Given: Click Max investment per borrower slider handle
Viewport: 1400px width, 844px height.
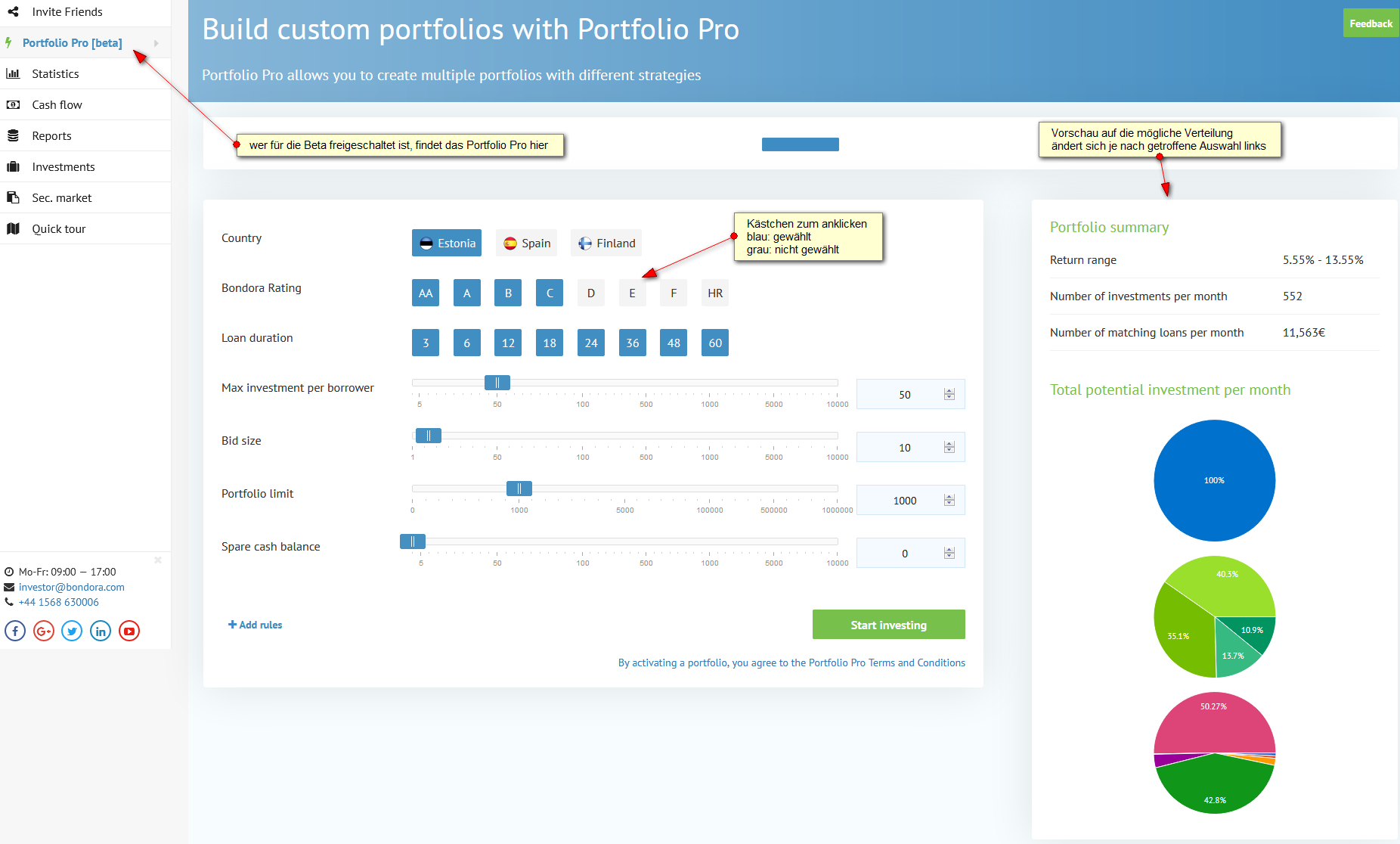Looking at the screenshot, I should 497,383.
